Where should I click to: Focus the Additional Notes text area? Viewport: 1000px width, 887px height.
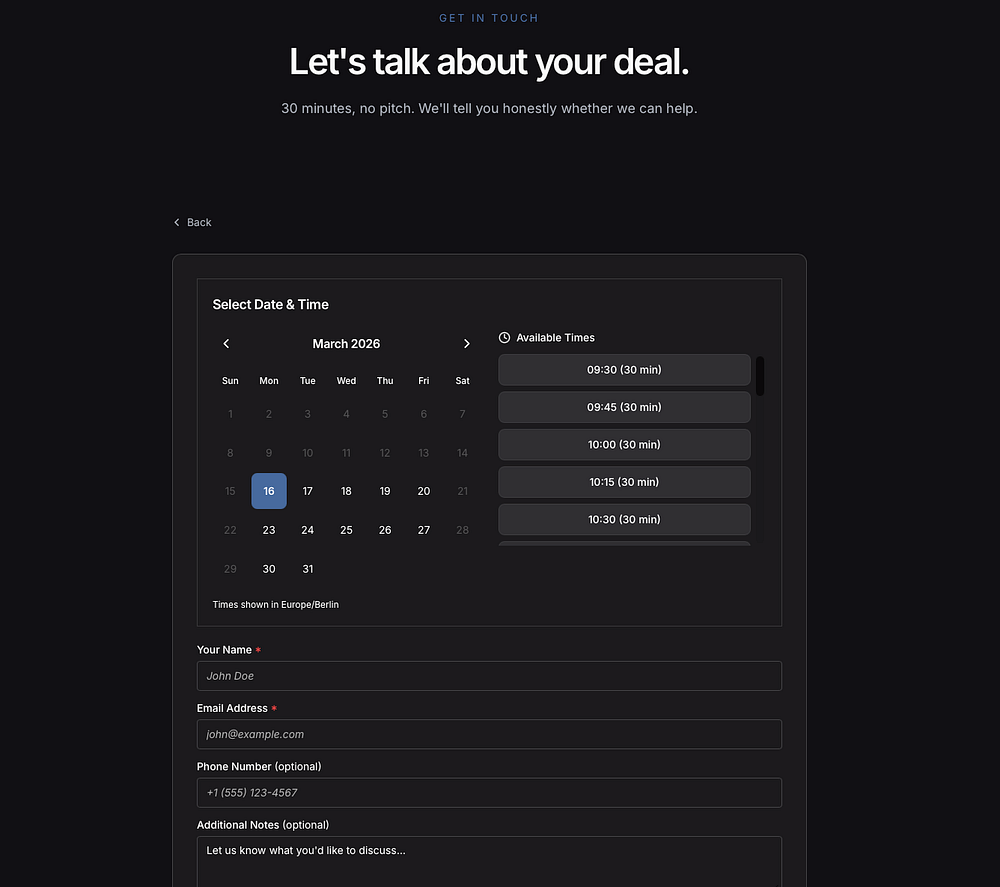[489, 861]
